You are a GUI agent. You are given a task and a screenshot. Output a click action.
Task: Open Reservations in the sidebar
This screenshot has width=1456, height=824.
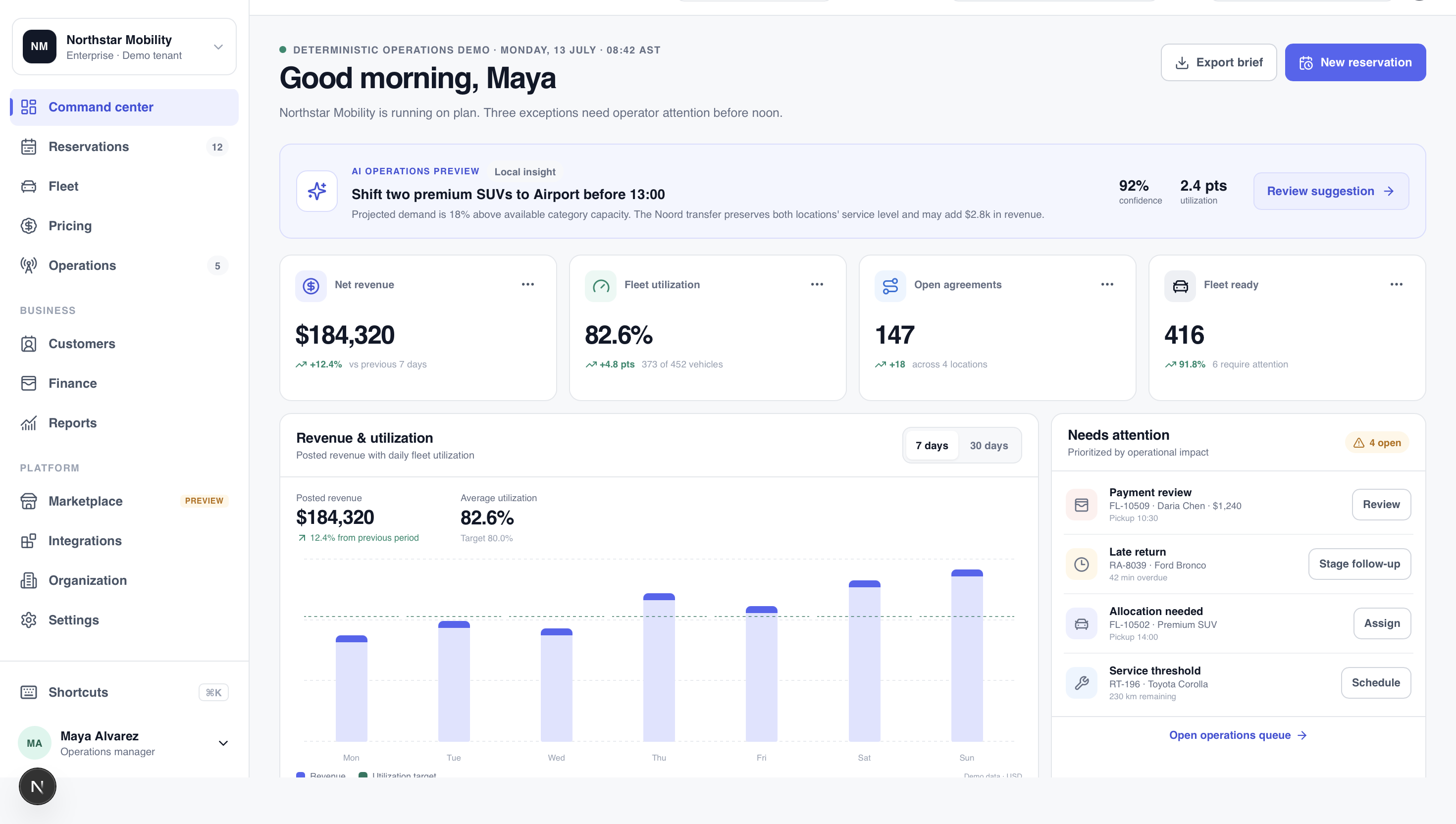(124, 147)
